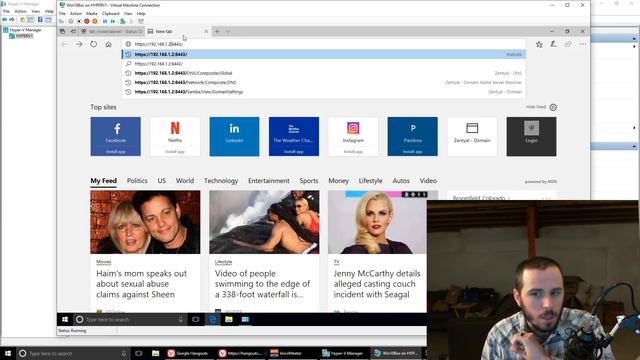Viewport: 640px width, 360px height.
Task: Click the Edge forward arrow
Action: point(79,44)
